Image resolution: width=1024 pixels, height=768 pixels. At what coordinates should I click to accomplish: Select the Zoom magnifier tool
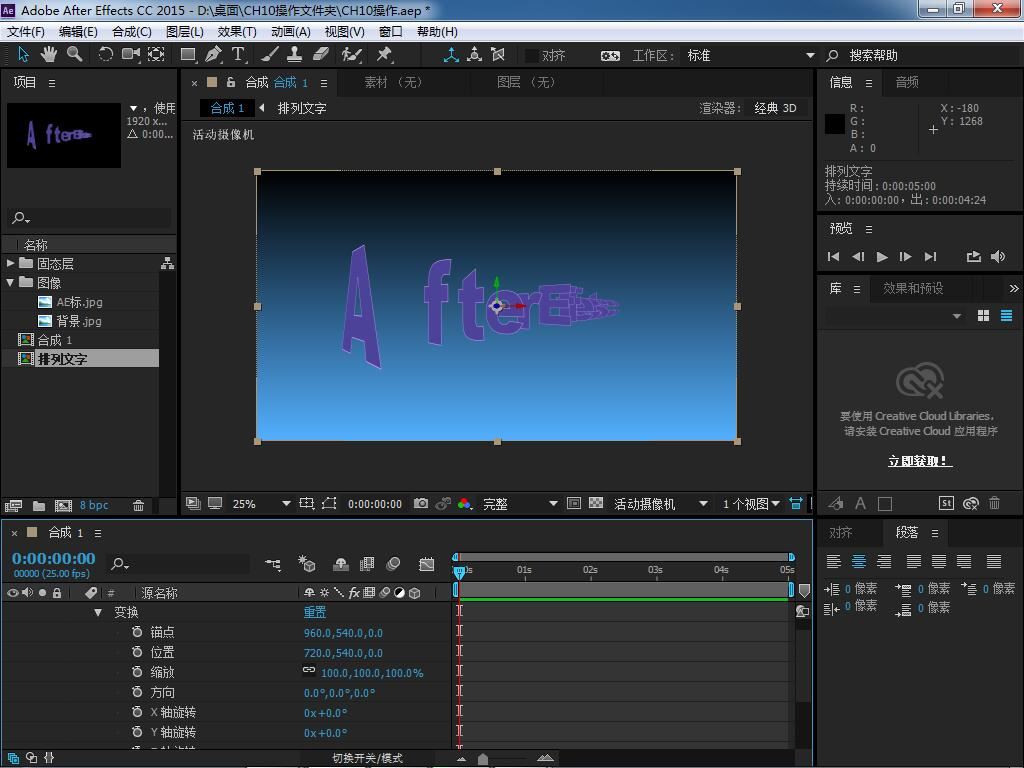74,55
